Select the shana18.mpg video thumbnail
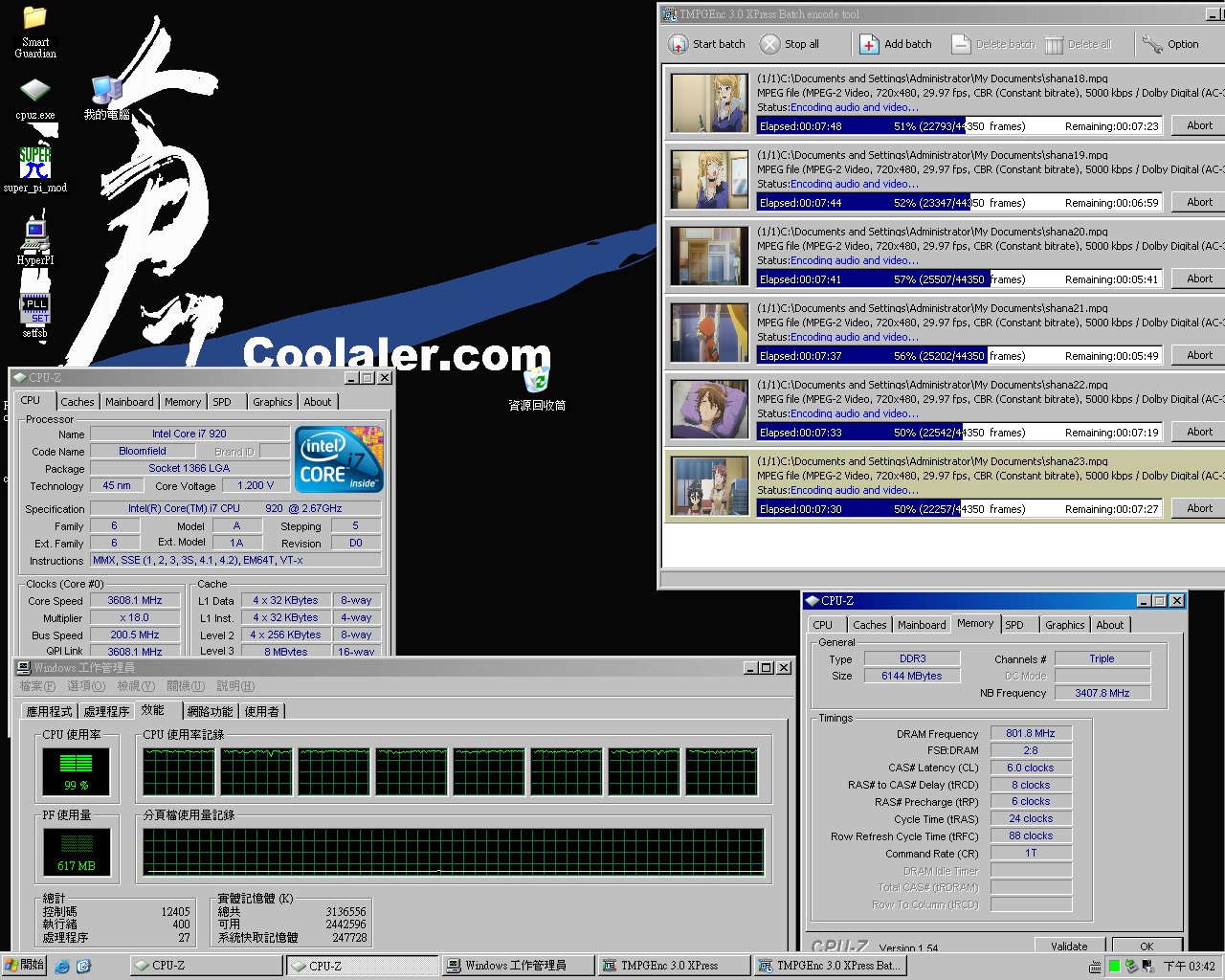 (x=709, y=102)
